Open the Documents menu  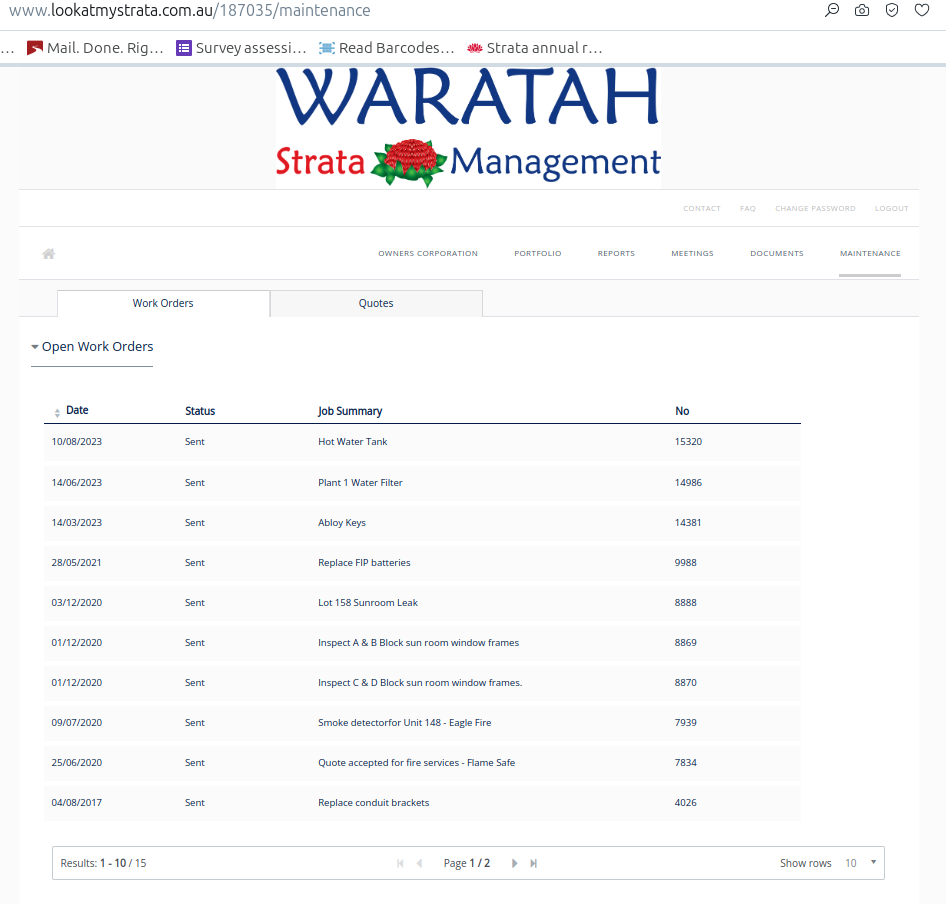click(776, 253)
